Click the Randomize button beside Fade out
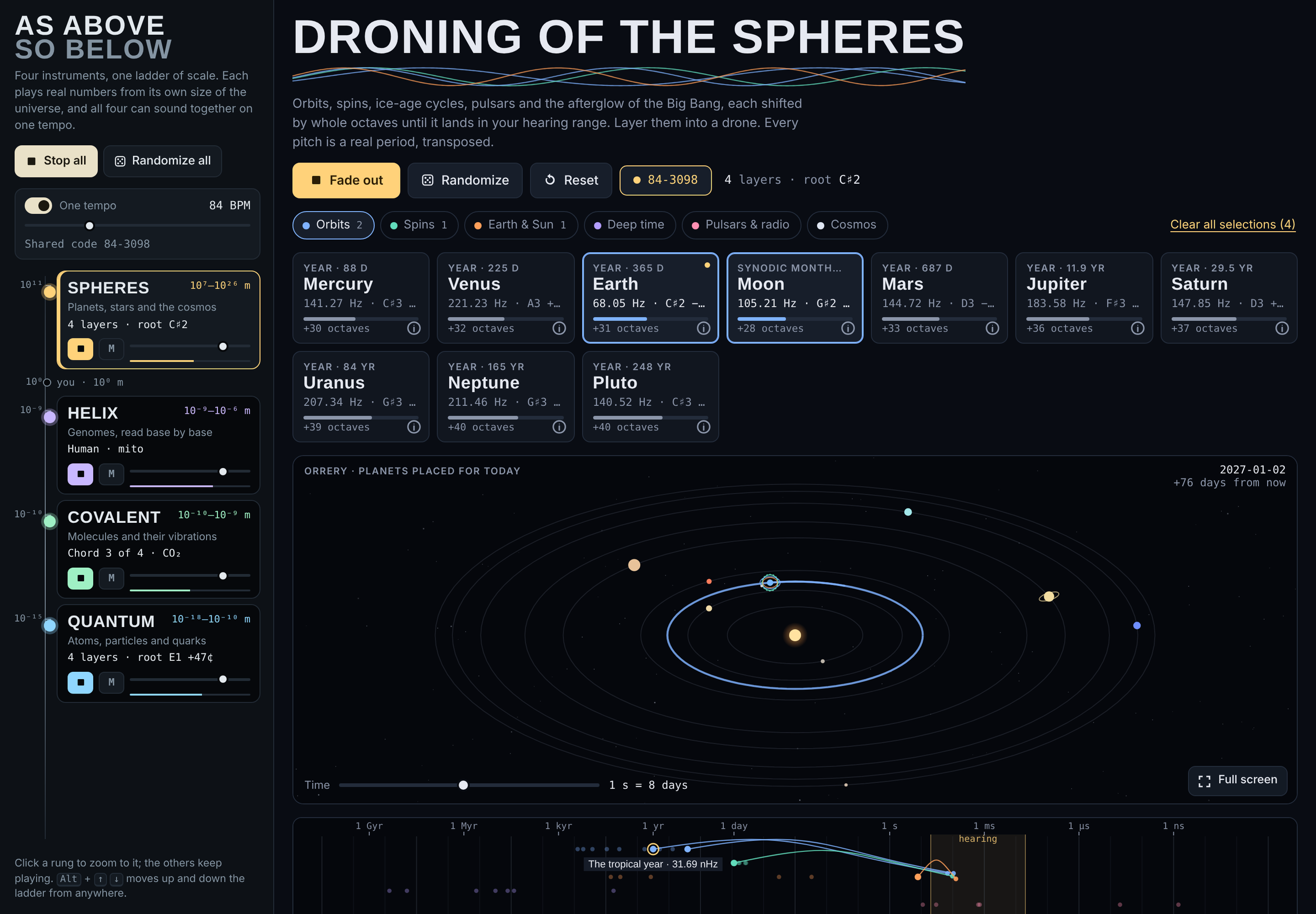Image resolution: width=1316 pixels, height=914 pixels. (x=465, y=181)
